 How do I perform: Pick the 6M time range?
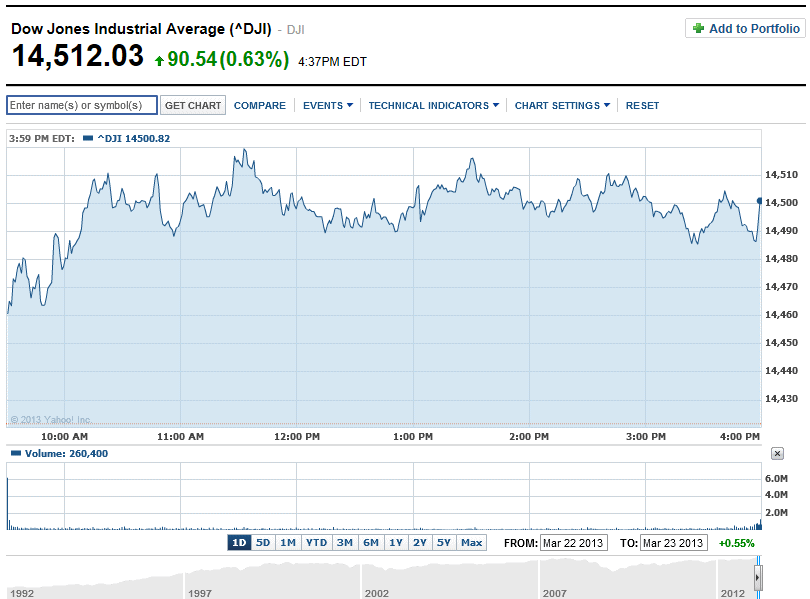371,543
